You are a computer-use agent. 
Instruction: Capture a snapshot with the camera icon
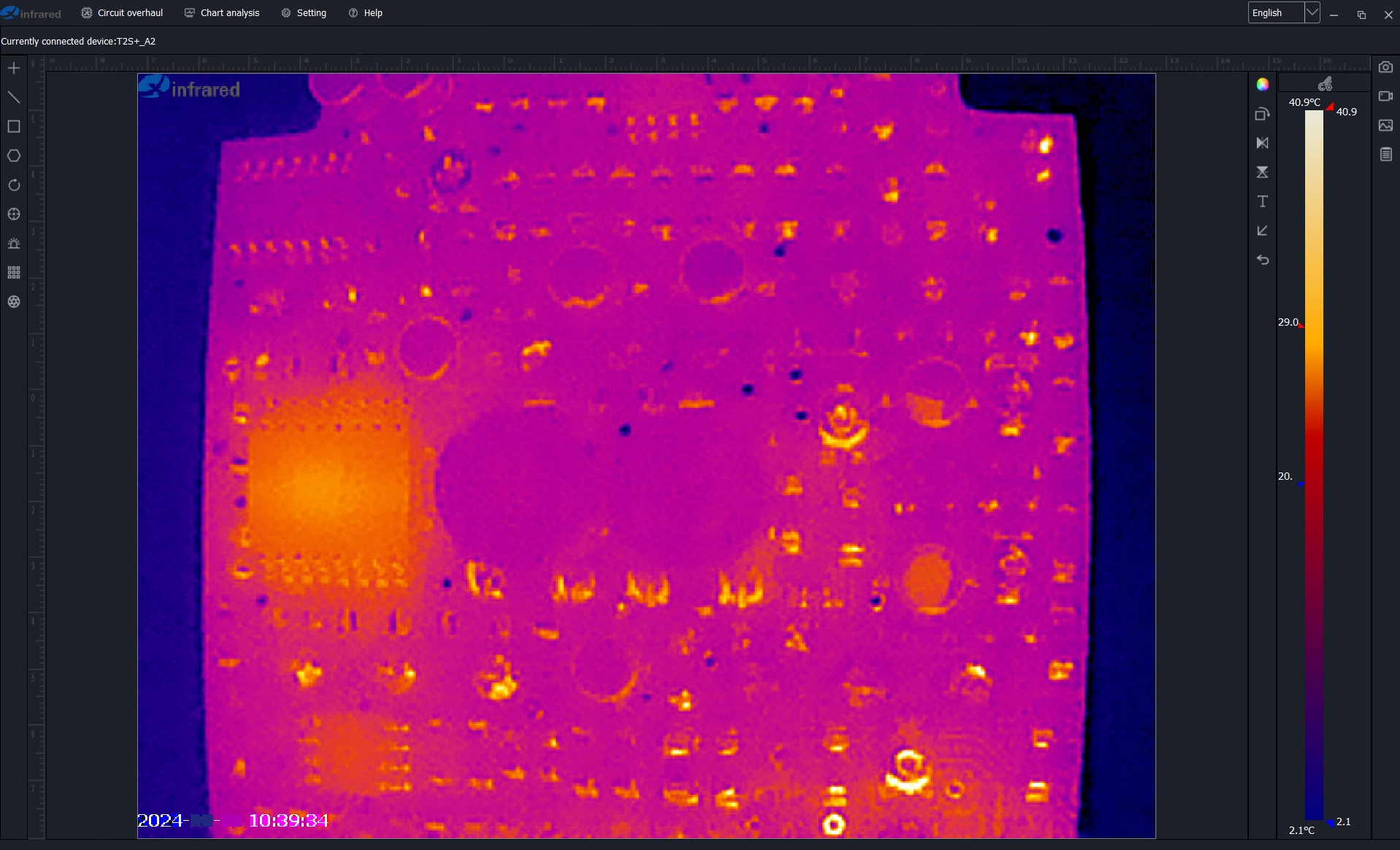1385,67
